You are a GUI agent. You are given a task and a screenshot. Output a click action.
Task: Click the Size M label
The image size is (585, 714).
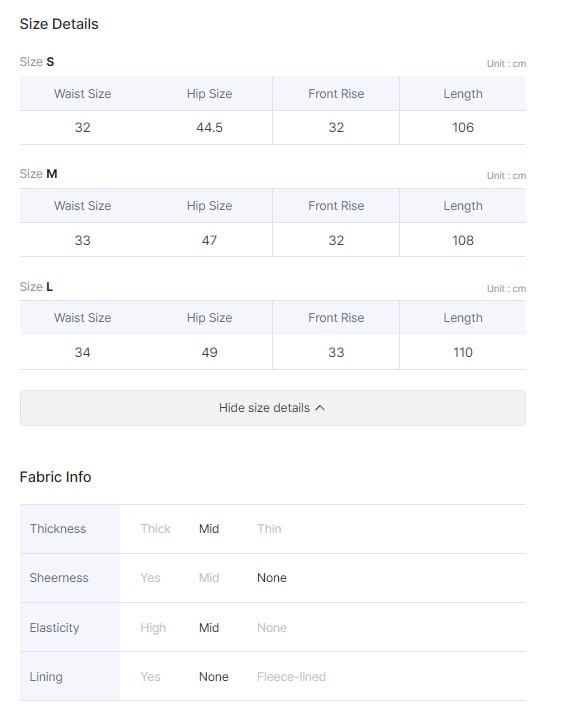point(38,174)
